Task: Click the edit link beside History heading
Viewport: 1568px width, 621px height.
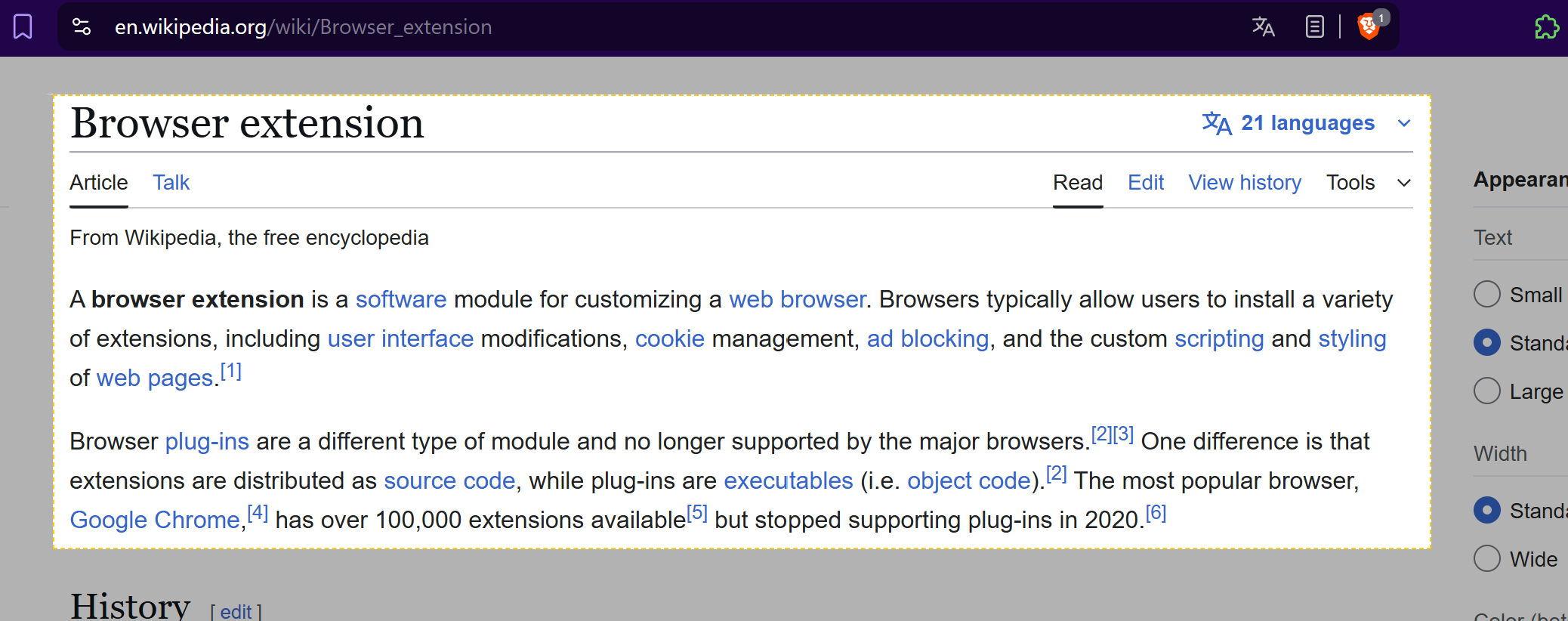Action: pos(236,611)
